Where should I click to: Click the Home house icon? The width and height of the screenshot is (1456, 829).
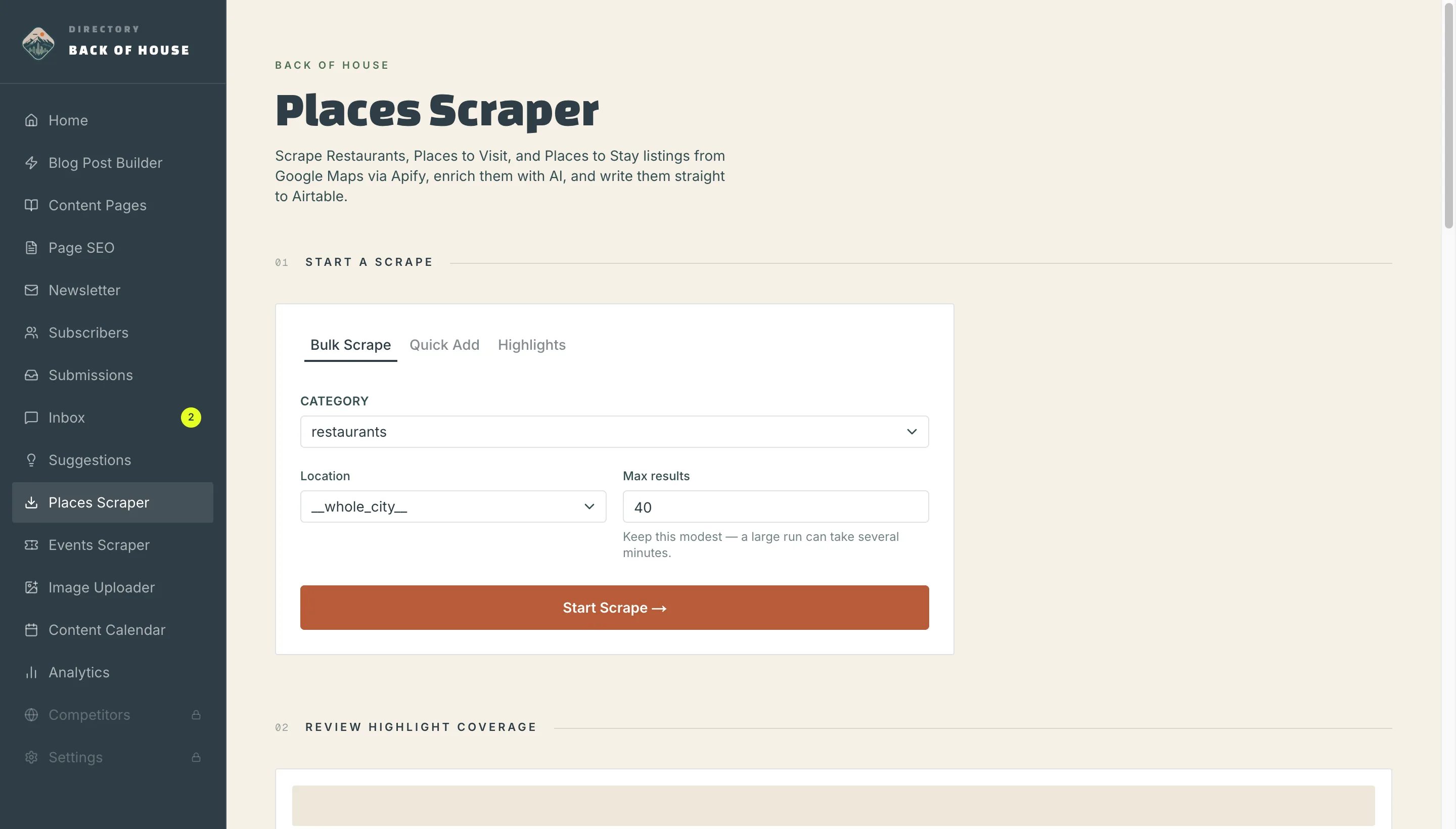point(31,120)
